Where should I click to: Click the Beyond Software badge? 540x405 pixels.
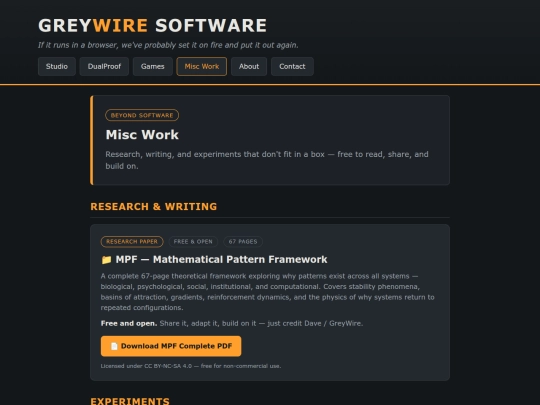coord(142,115)
